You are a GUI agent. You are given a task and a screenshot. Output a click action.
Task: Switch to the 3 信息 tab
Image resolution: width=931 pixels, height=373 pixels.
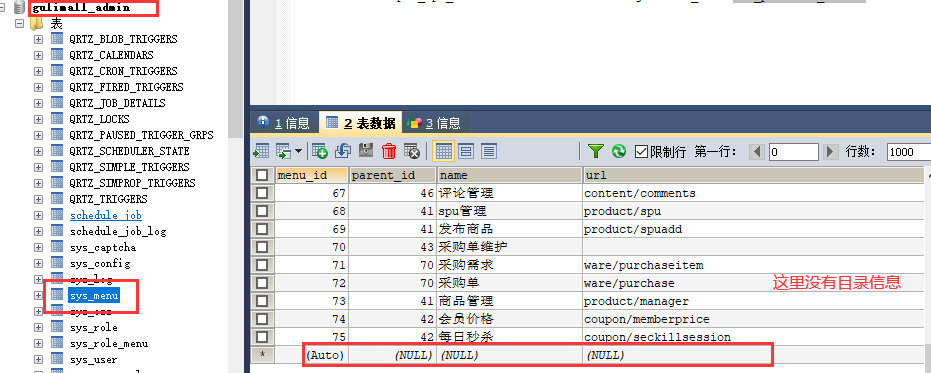pyautogui.click(x=435, y=123)
